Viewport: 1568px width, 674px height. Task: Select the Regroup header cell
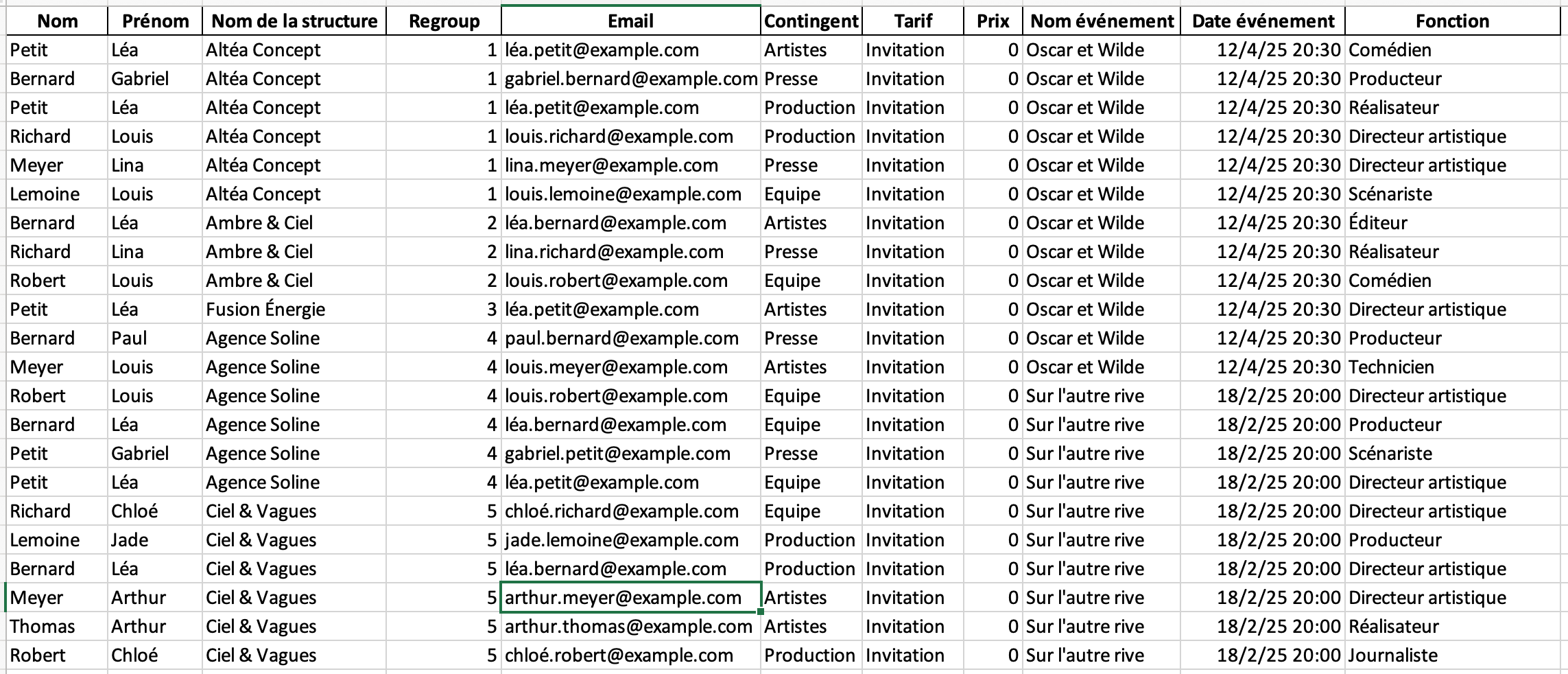tap(444, 21)
